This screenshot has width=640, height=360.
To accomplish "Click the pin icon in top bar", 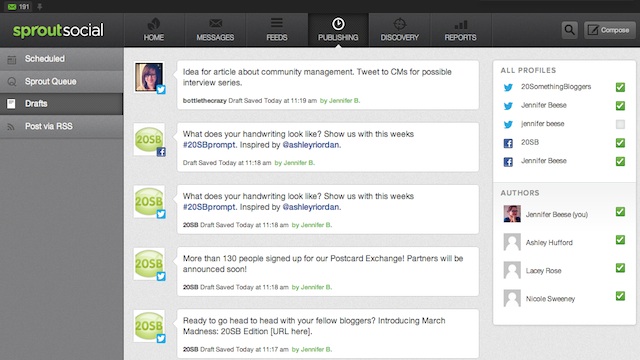I will click(40, 7).
